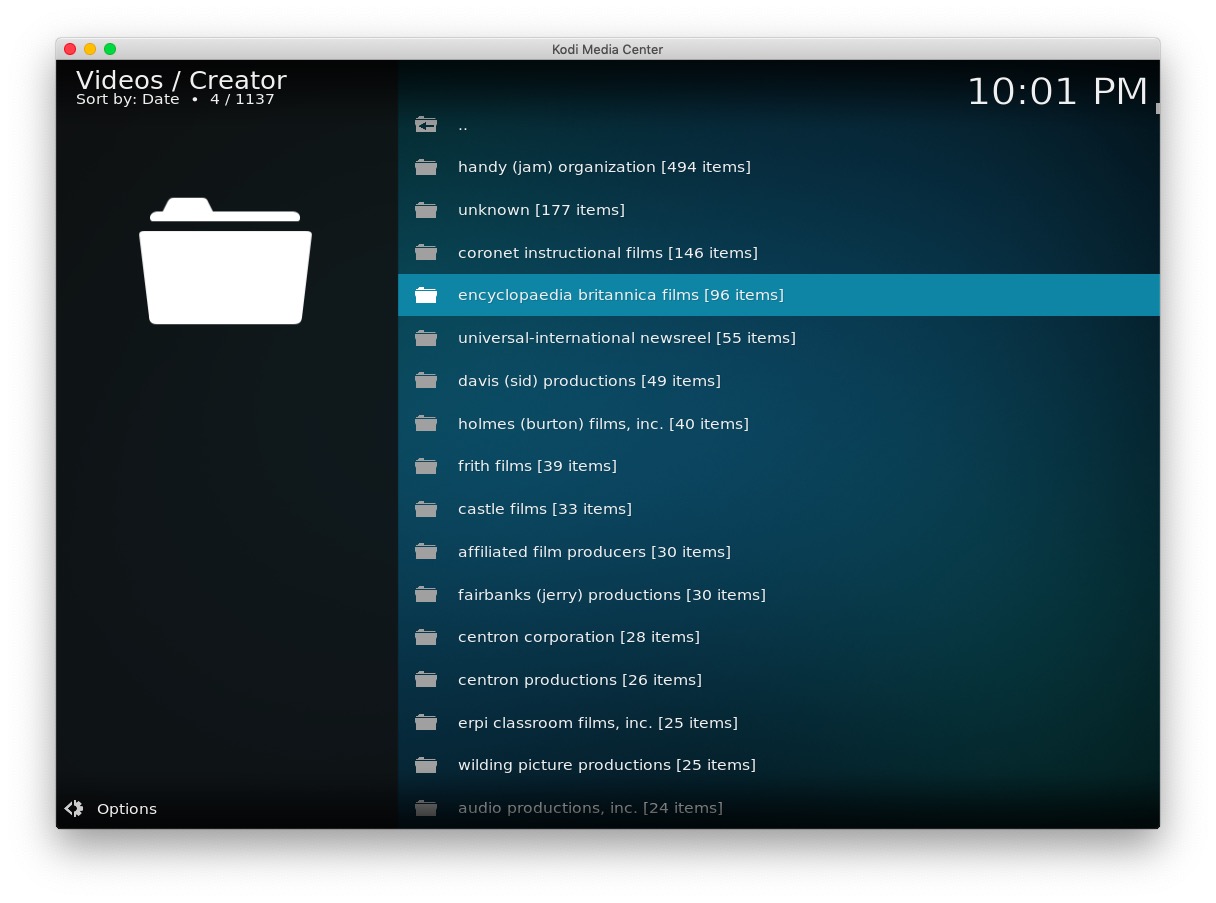The height and width of the screenshot is (903, 1216).
Task: Click the highlighted encyclopaedia britannica folder icon
Action: pyautogui.click(x=426, y=295)
